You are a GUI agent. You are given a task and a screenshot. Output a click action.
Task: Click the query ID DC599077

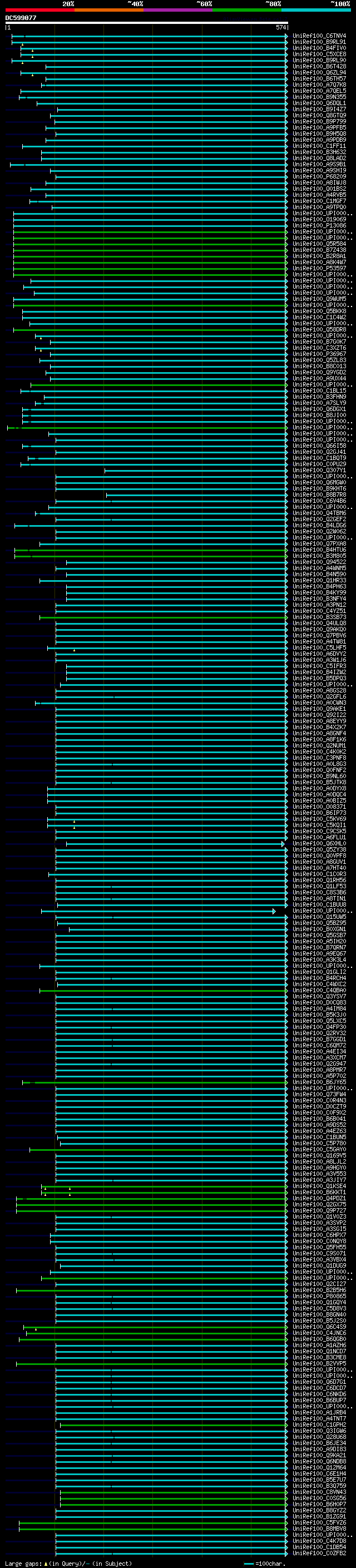tap(21, 18)
